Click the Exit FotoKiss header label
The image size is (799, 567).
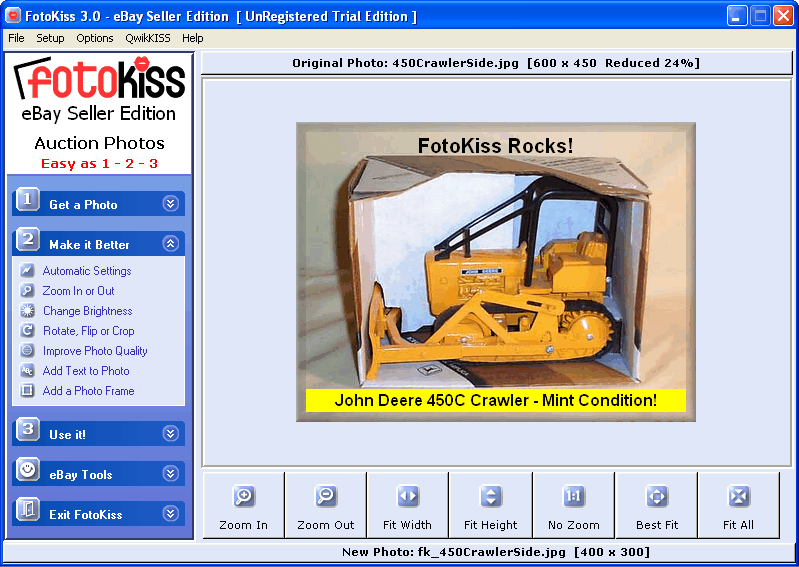point(86,515)
